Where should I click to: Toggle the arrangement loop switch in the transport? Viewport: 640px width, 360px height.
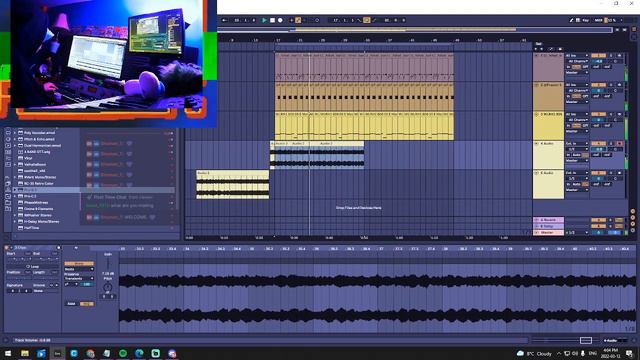(367, 20)
